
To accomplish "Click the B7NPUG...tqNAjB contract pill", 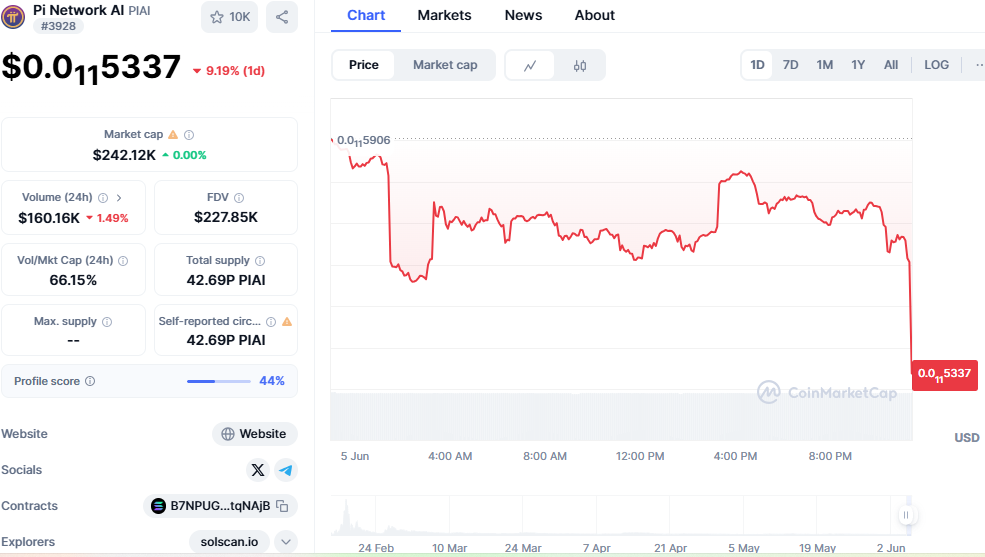I will coord(220,506).
